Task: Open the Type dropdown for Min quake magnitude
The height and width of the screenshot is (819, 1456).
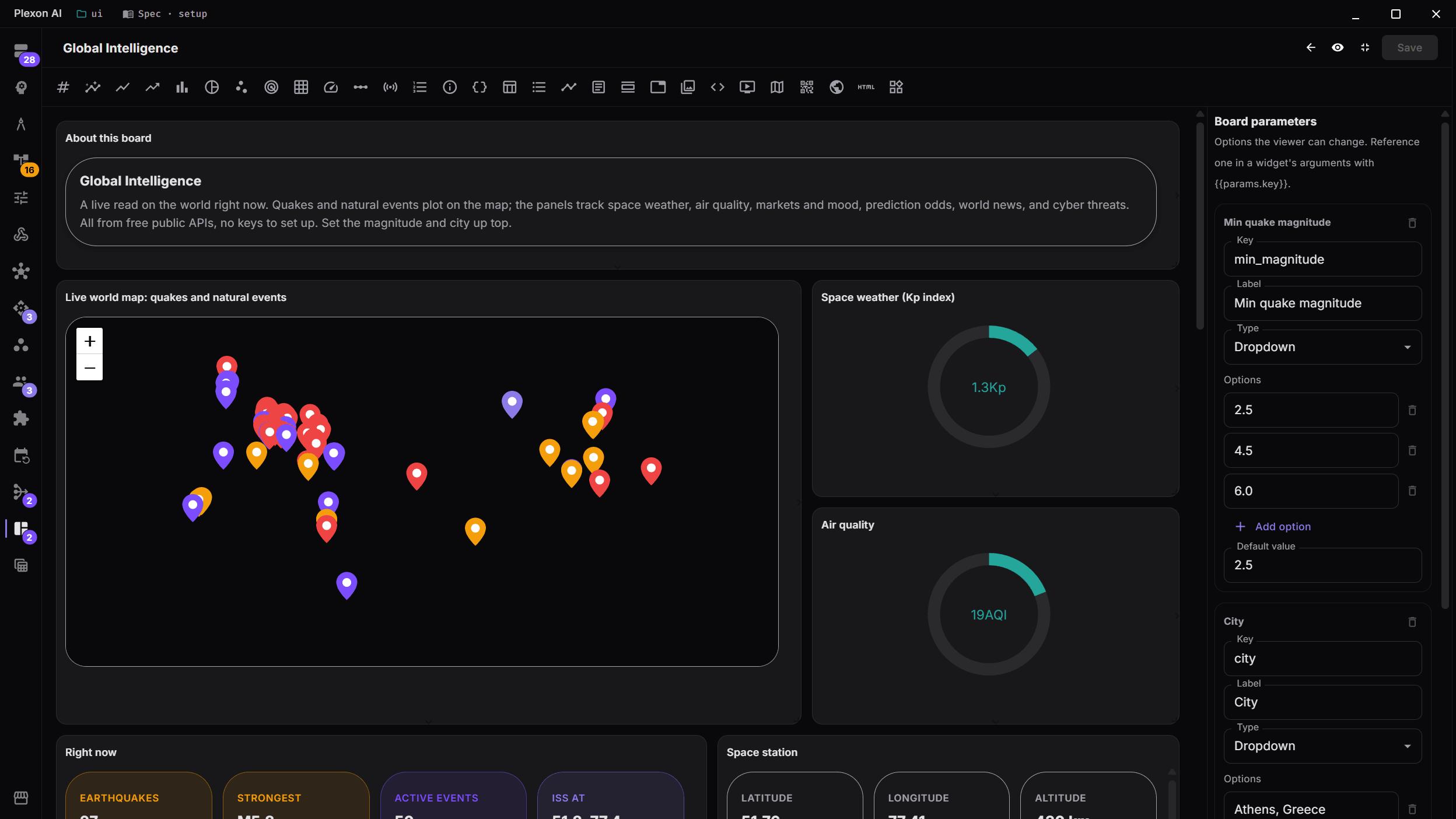Action: click(1322, 347)
